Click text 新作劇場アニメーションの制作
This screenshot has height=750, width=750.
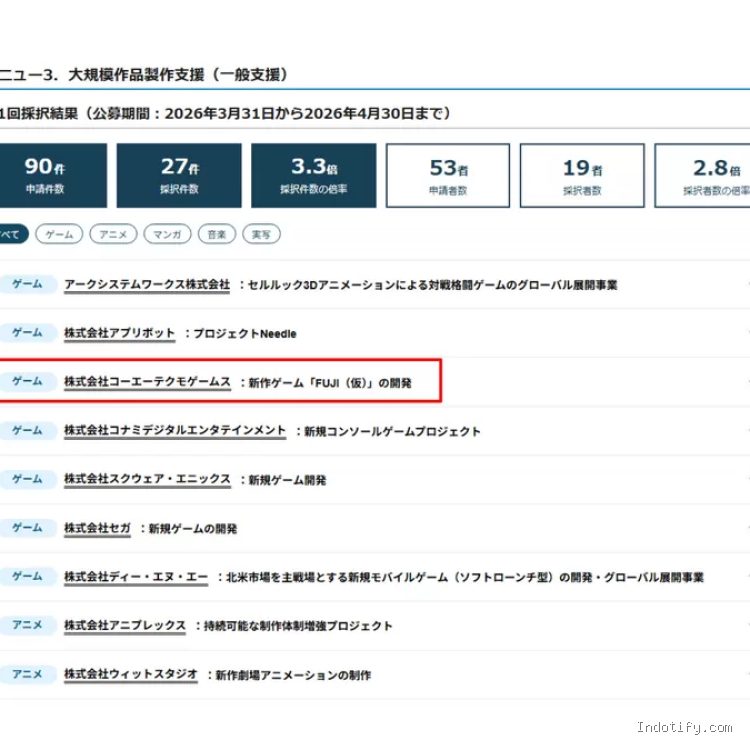pyautogui.click(x=293, y=675)
